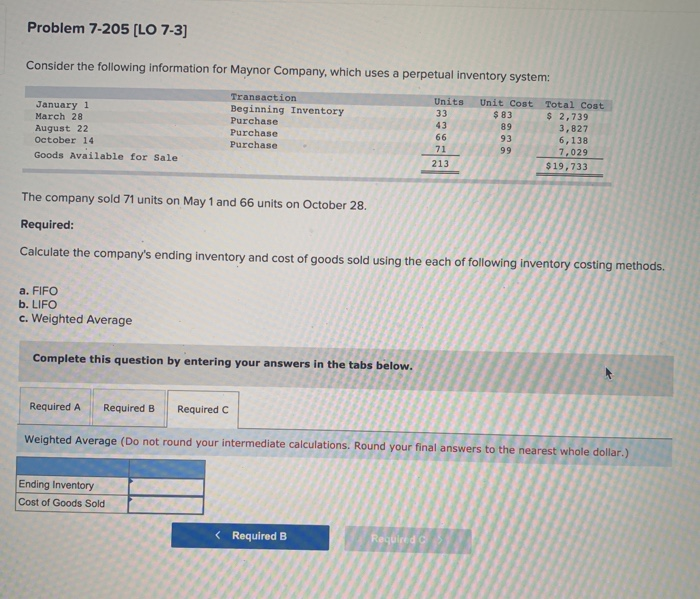Viewport: 700px width, 599px height.
Task: Click the 3,827 total cost cell
Action: tap(573, 129)
